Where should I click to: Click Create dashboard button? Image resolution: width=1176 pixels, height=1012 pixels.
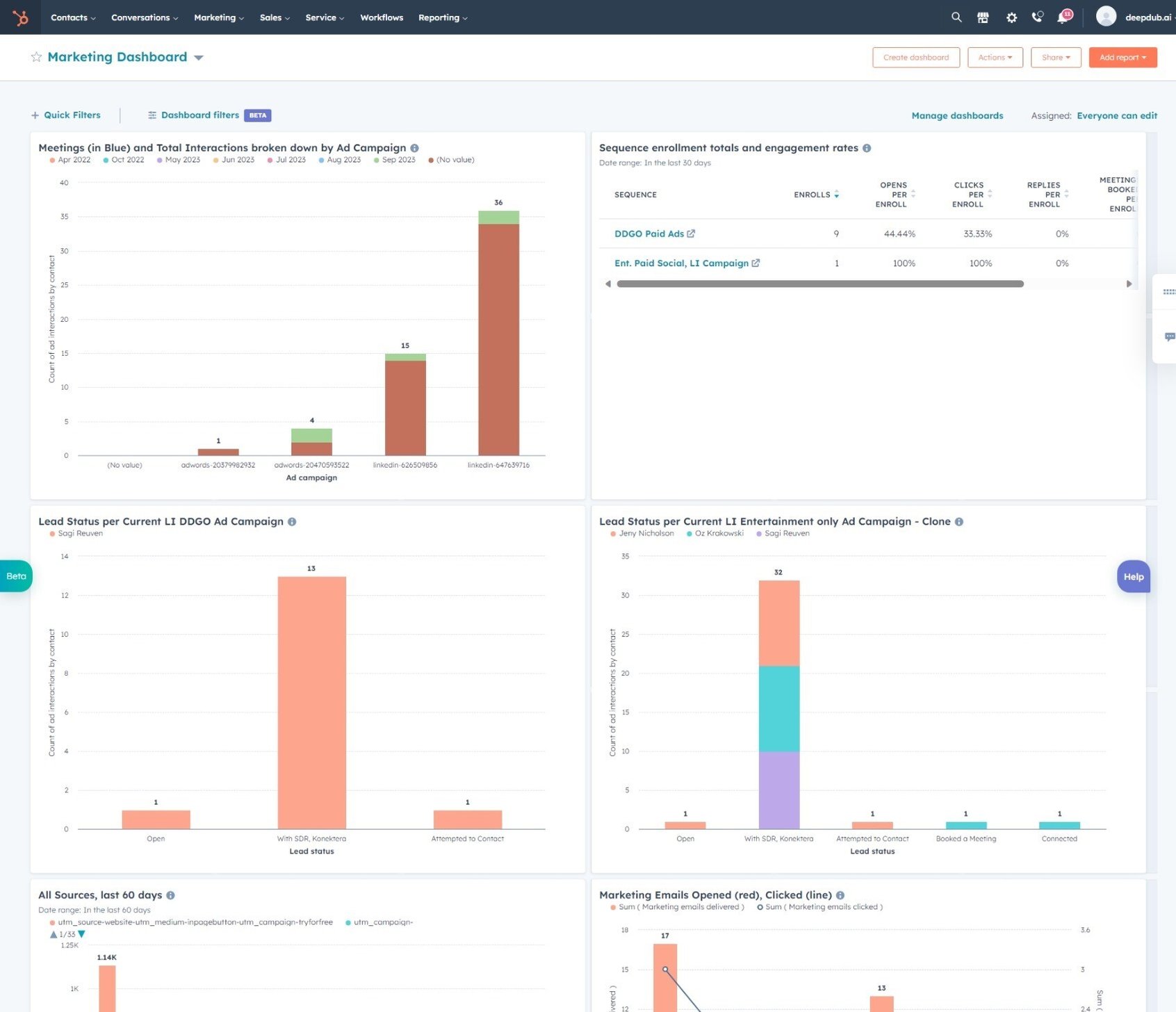coord(916,57)
